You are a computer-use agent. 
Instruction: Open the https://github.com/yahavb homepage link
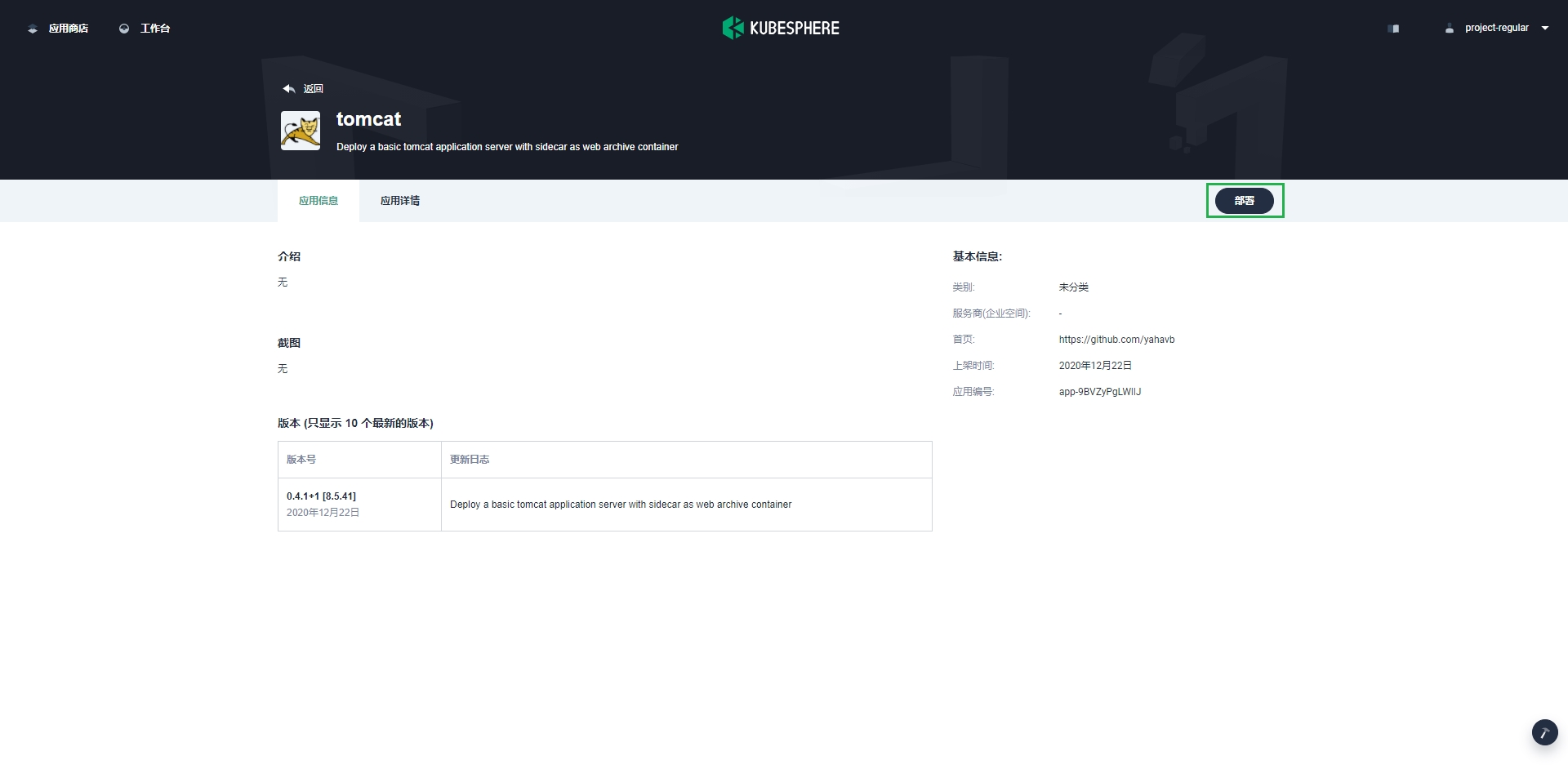coord(1116,339)
